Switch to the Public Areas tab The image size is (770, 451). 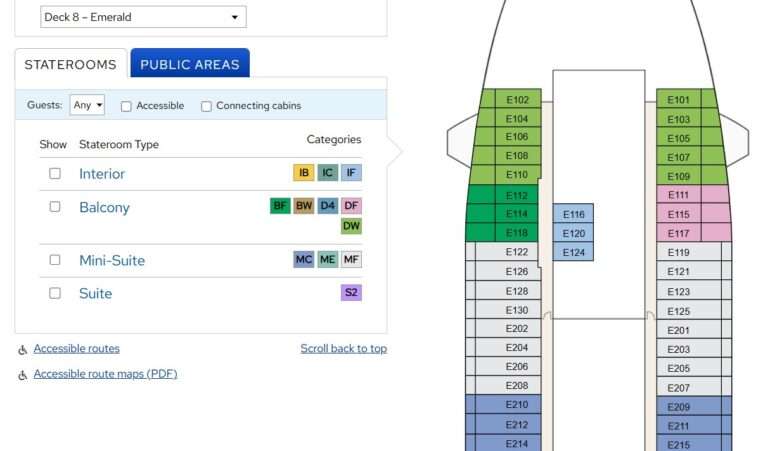click(x=190, y=64)
